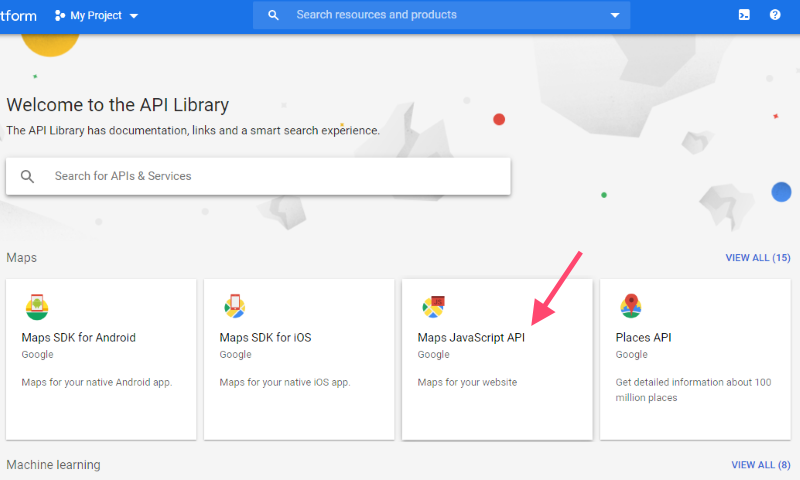Click 'Welcome to the API Library' heading
The height and width of the screenshot is (480, 800).
click(x=118, y=105)
